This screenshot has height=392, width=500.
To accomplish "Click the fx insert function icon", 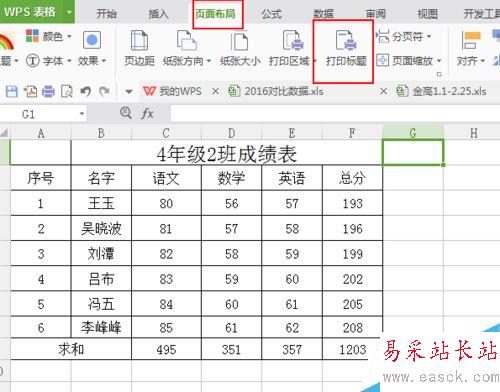I will (147, 114).
